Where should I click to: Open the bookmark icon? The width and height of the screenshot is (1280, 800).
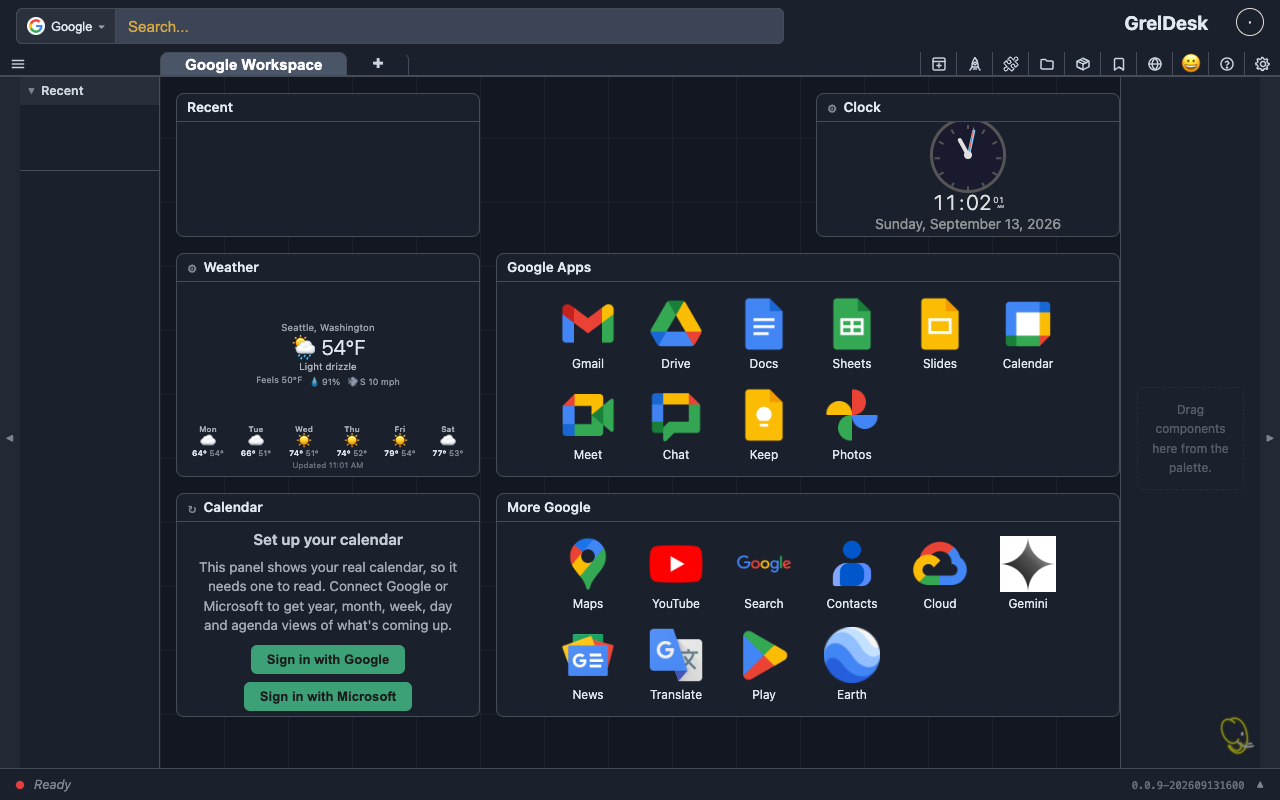(x=1119, y=64)
